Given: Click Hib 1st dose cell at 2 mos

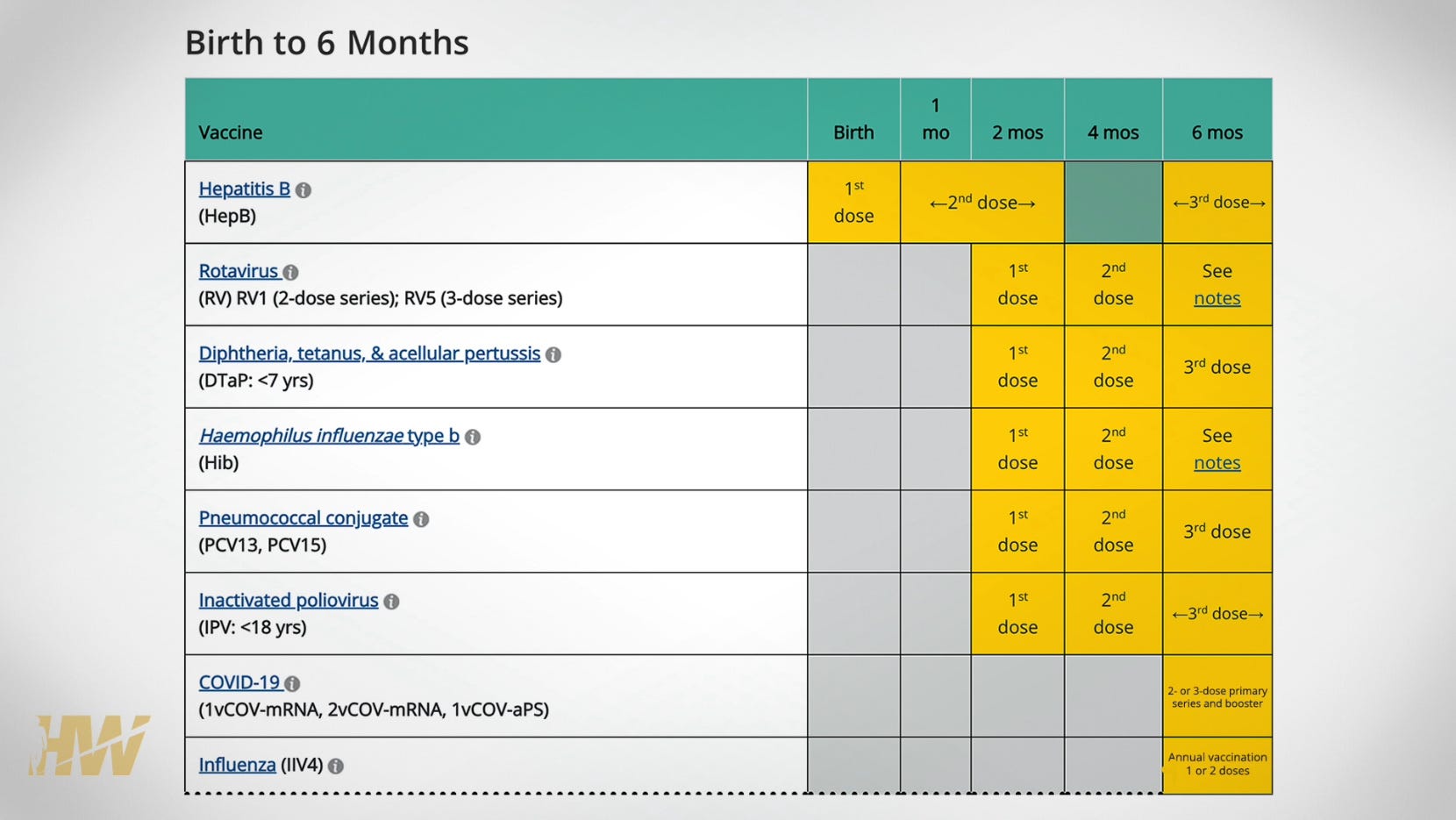Looking at the screenshot, I should coord(1017,449).
